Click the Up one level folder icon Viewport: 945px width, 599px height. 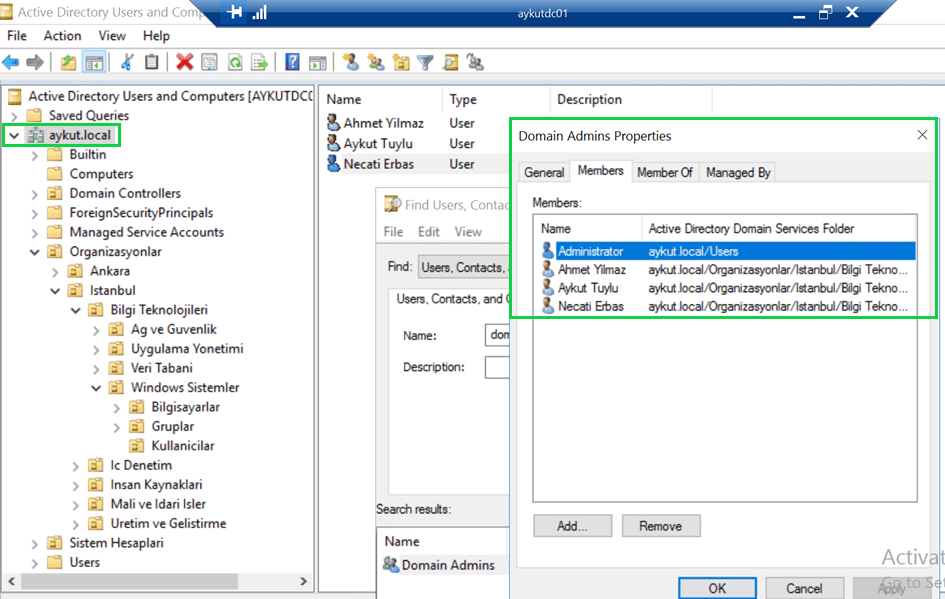point(68,63)
